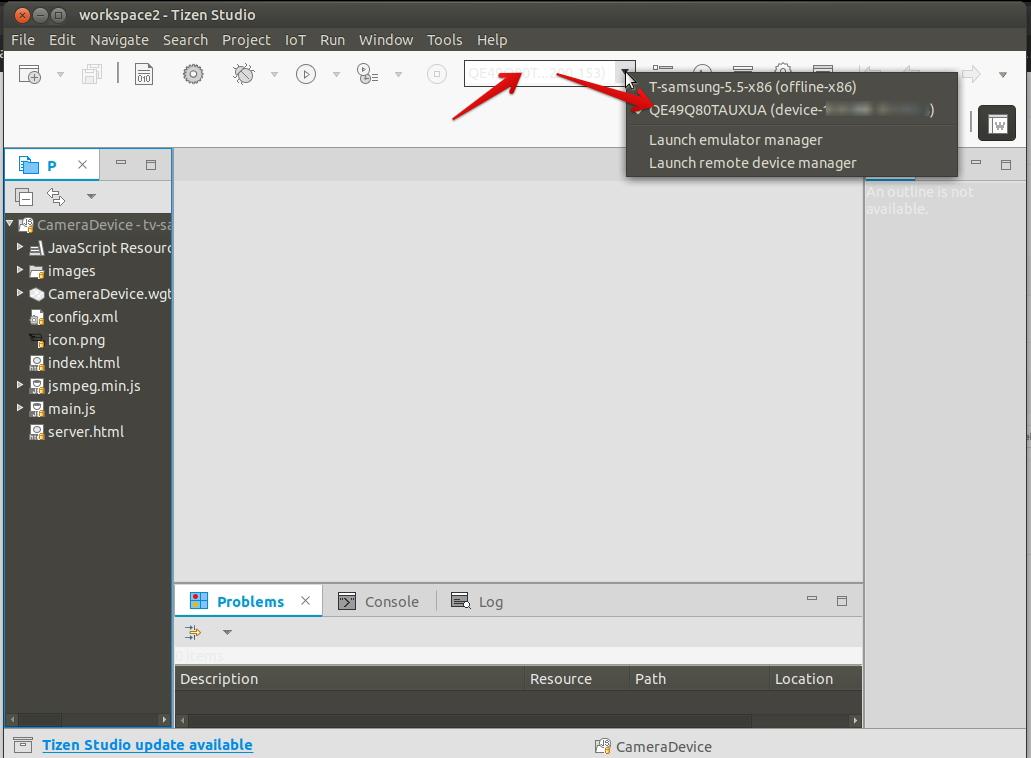Close the Problems tab
Image resolution: width=1031 pixels, height=758 pixels.
[x=305, y=601]
